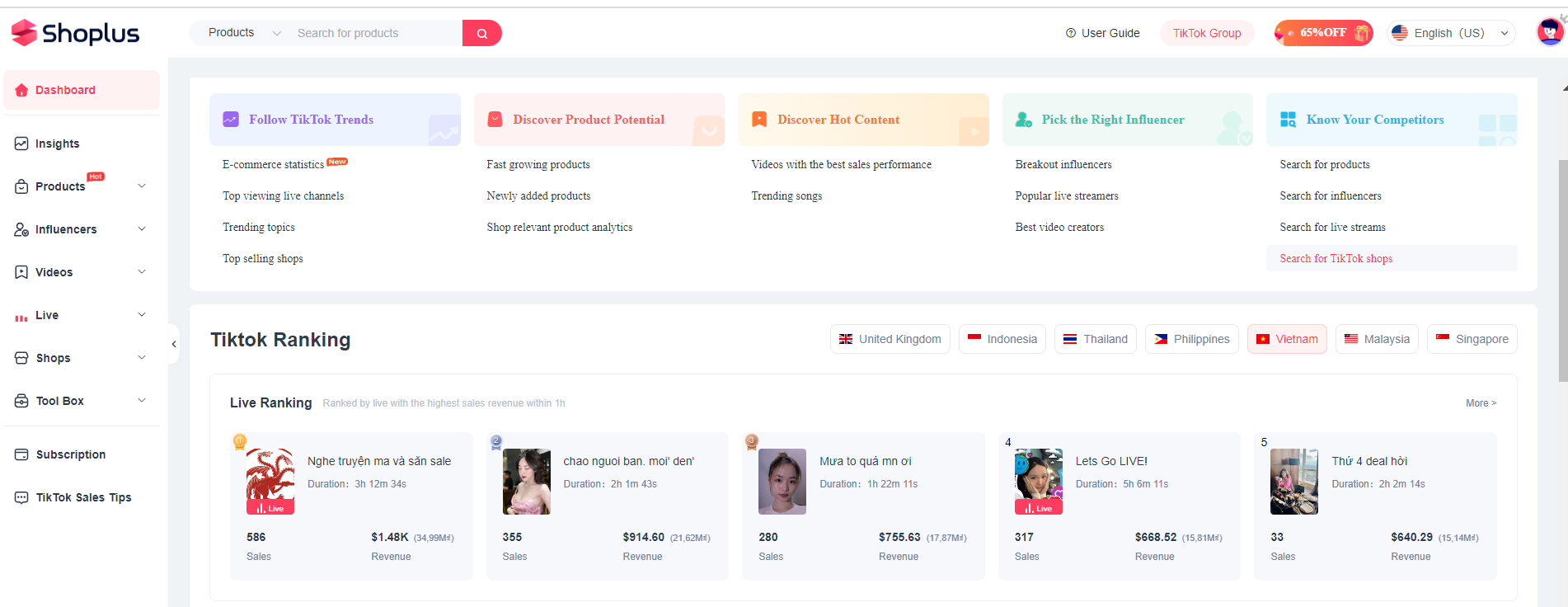Open Popular live streamers link
The image size is (1568, 607).
[x=1067, y=196]
